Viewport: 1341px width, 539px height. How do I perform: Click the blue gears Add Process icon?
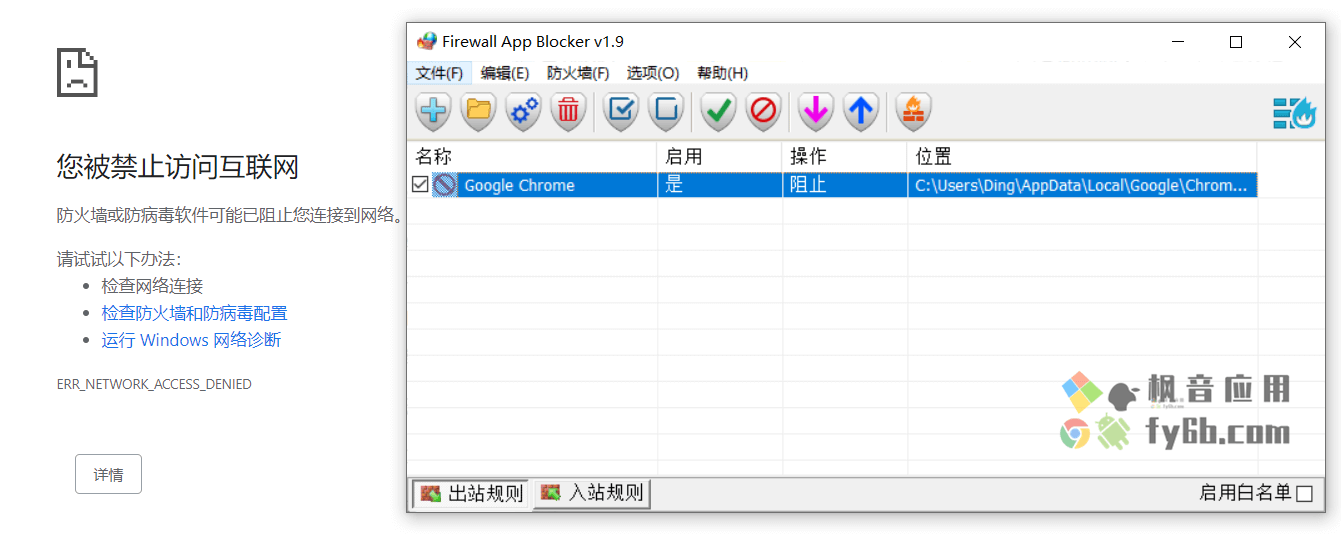click(x=524, y=111)
